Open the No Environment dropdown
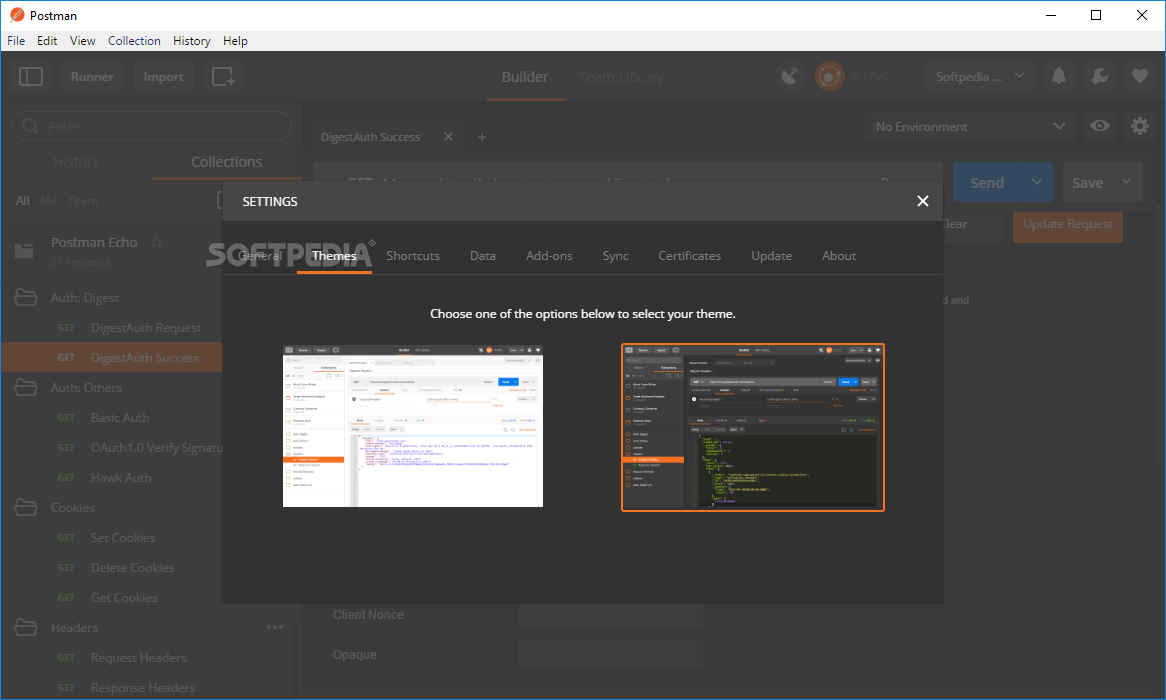The width and height of the screenshot is (1166, 700). tap(970, 126)
